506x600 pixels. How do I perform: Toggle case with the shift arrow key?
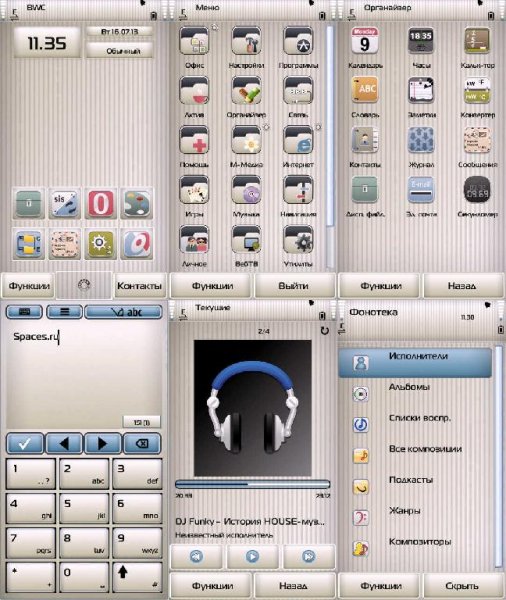click(x=137, y=577)
